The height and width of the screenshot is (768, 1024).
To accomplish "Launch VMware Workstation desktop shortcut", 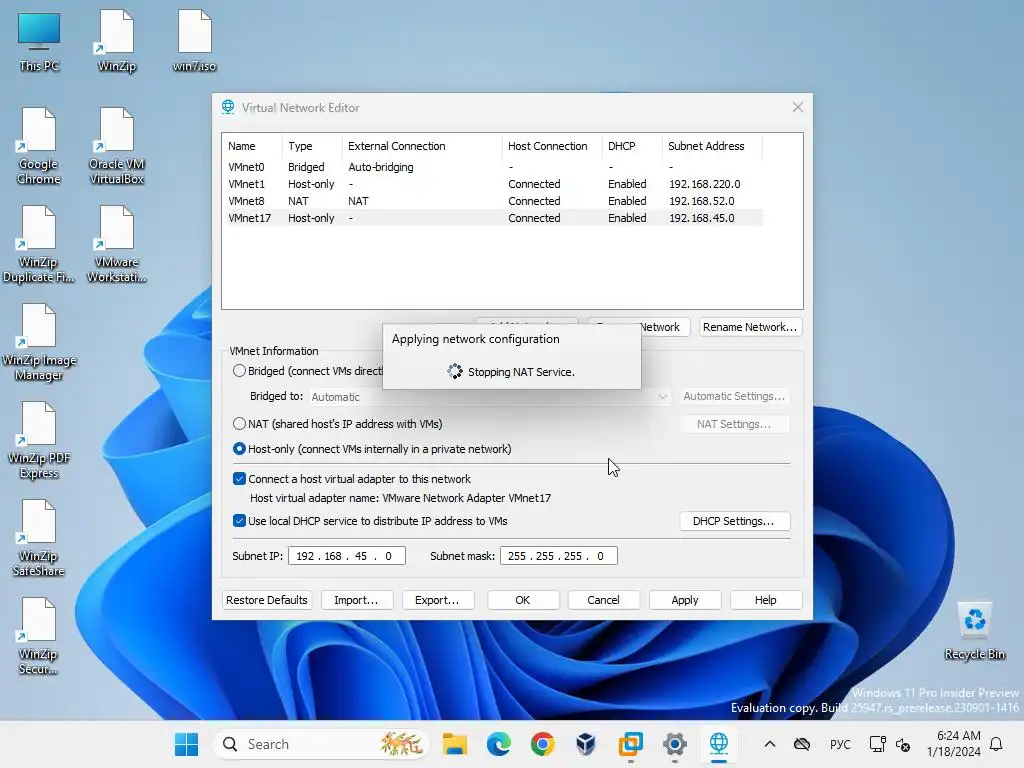I will tap(116, 244).
